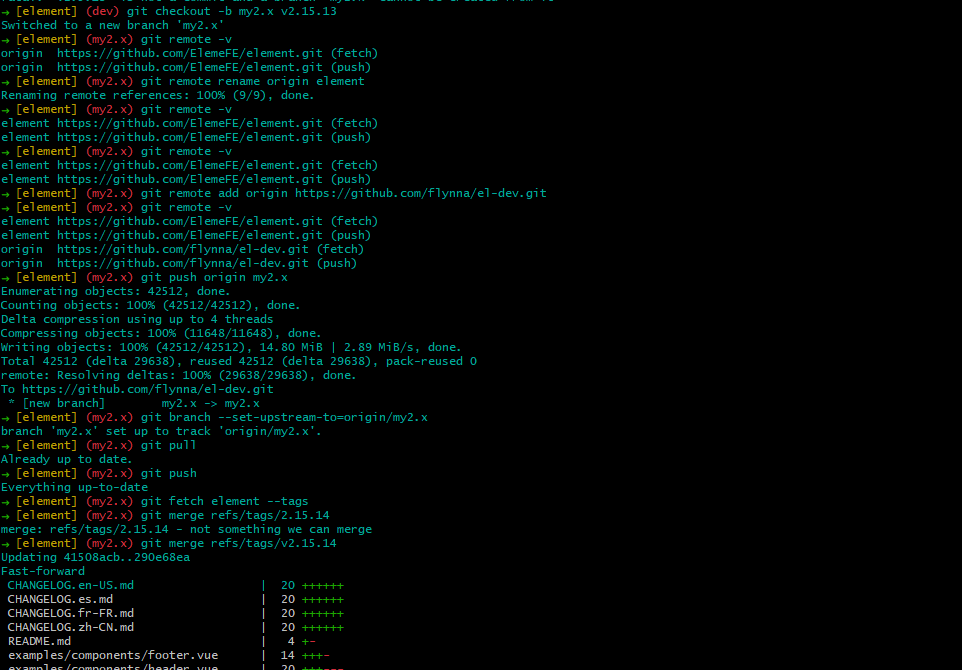Click the 'CHANGELOG.es.md' file name
The image size is (962, 670).
pyautogui.click(x=60, y=600)
